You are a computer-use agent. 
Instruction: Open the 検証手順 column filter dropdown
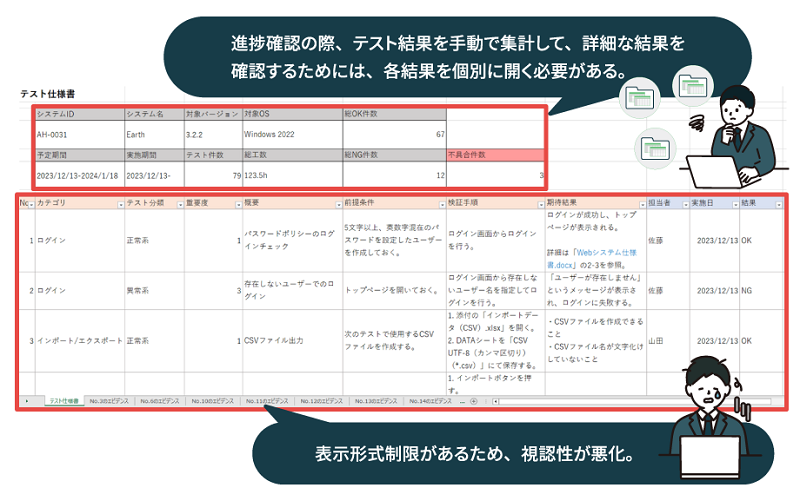coord(541,205)
